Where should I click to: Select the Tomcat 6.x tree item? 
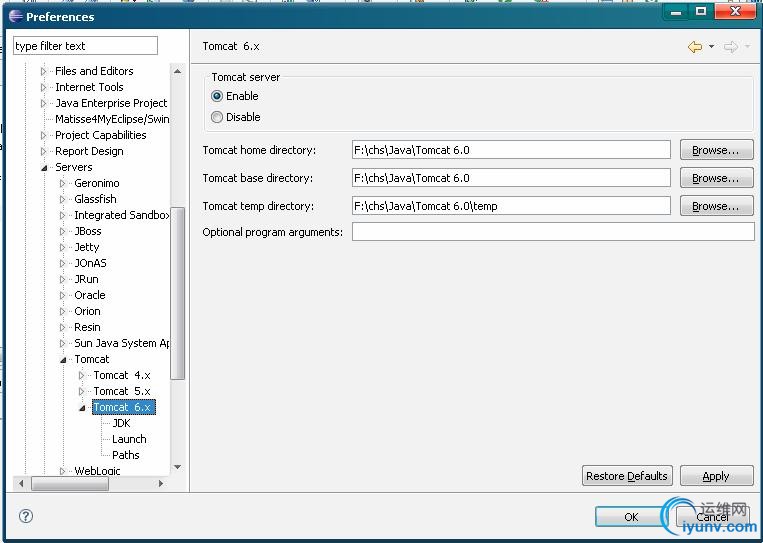(x=124, y=407)
